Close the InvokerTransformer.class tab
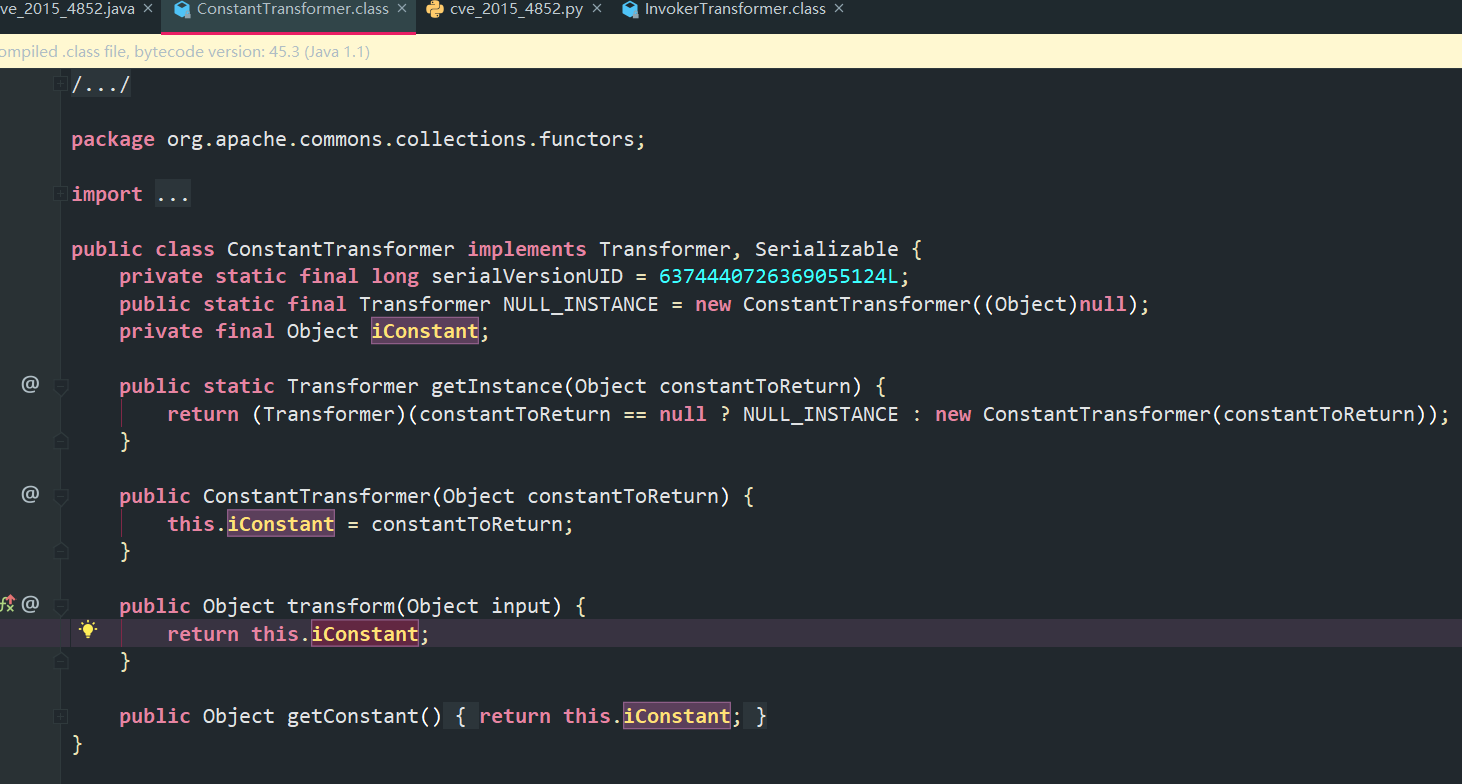 839,8
